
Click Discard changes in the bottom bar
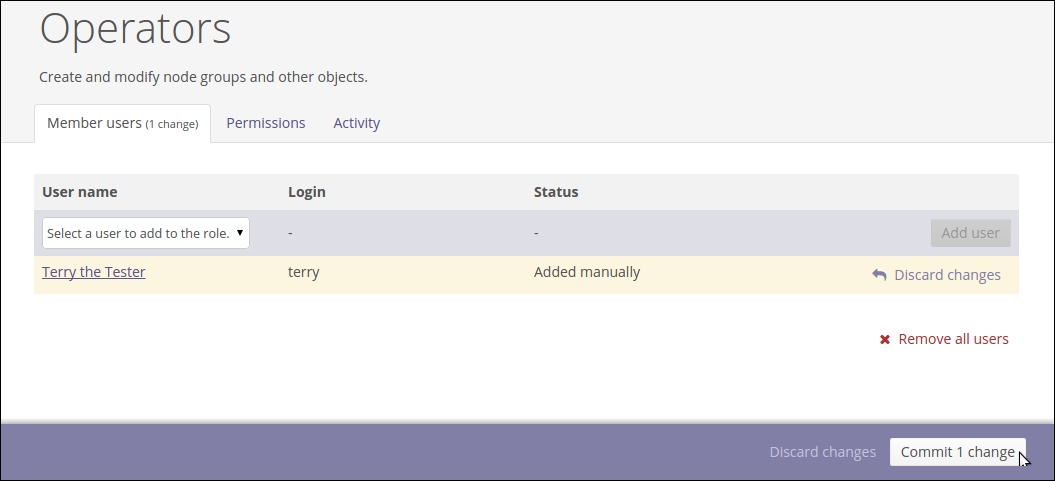tap(822, 452)
